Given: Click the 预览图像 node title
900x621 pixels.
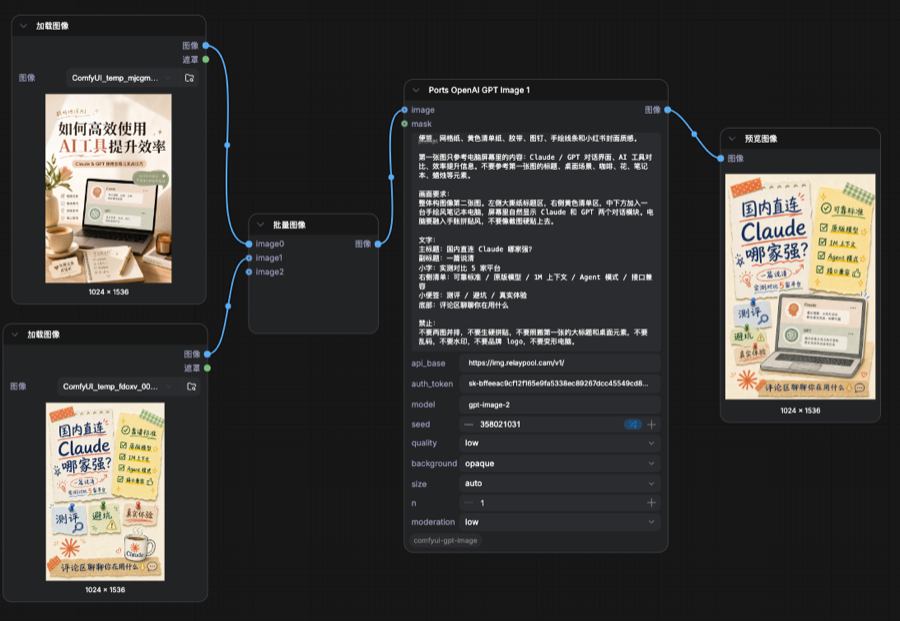Looking at the screenshot, I should [x=761, y=138].
